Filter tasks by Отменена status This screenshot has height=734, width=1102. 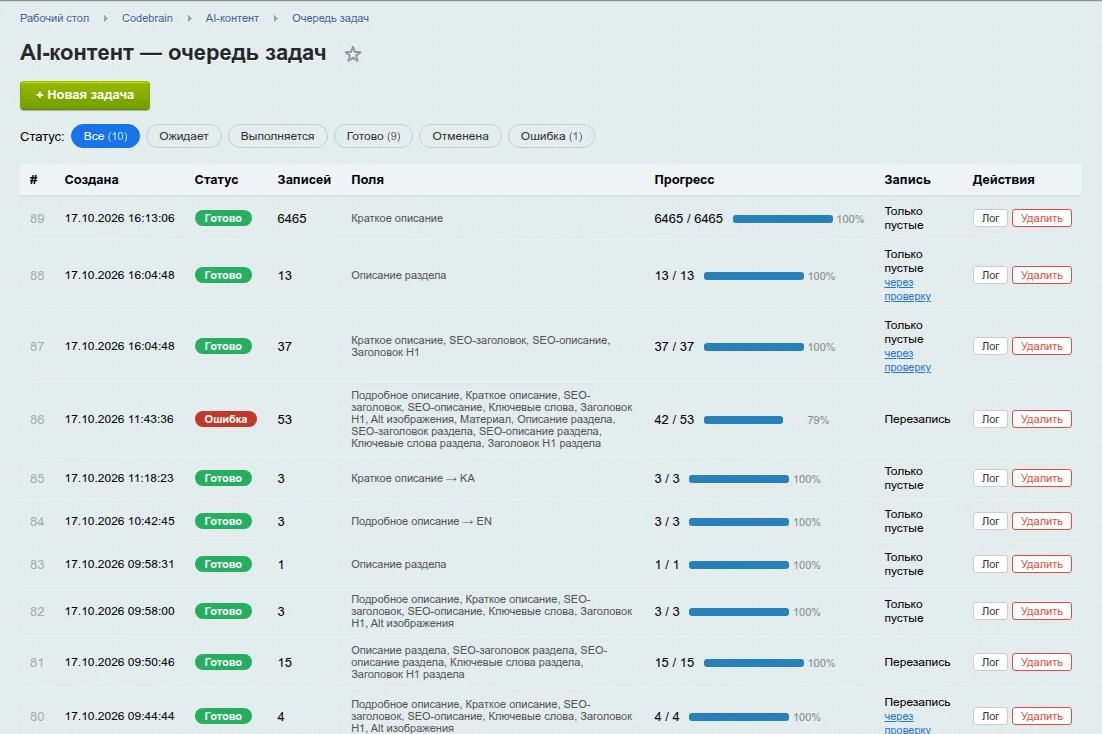(x=460, y=136)
